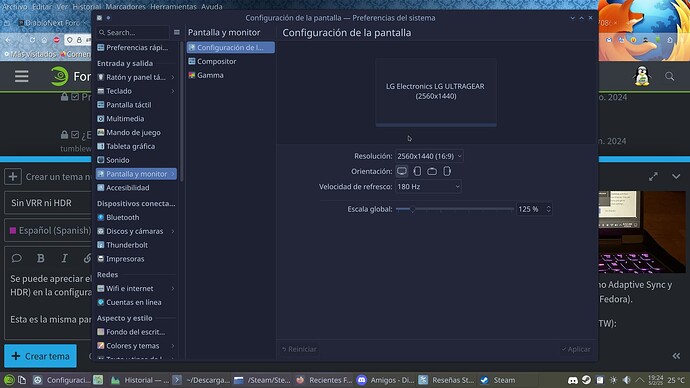Expand the Teclado chevron

(172, 91)
